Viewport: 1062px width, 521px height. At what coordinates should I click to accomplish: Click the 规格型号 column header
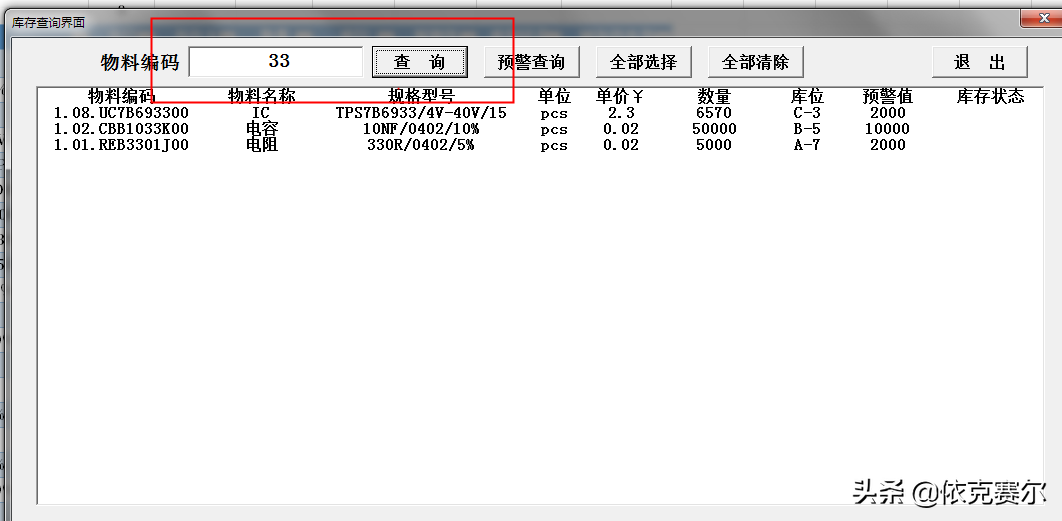click(x=421, y=96)
